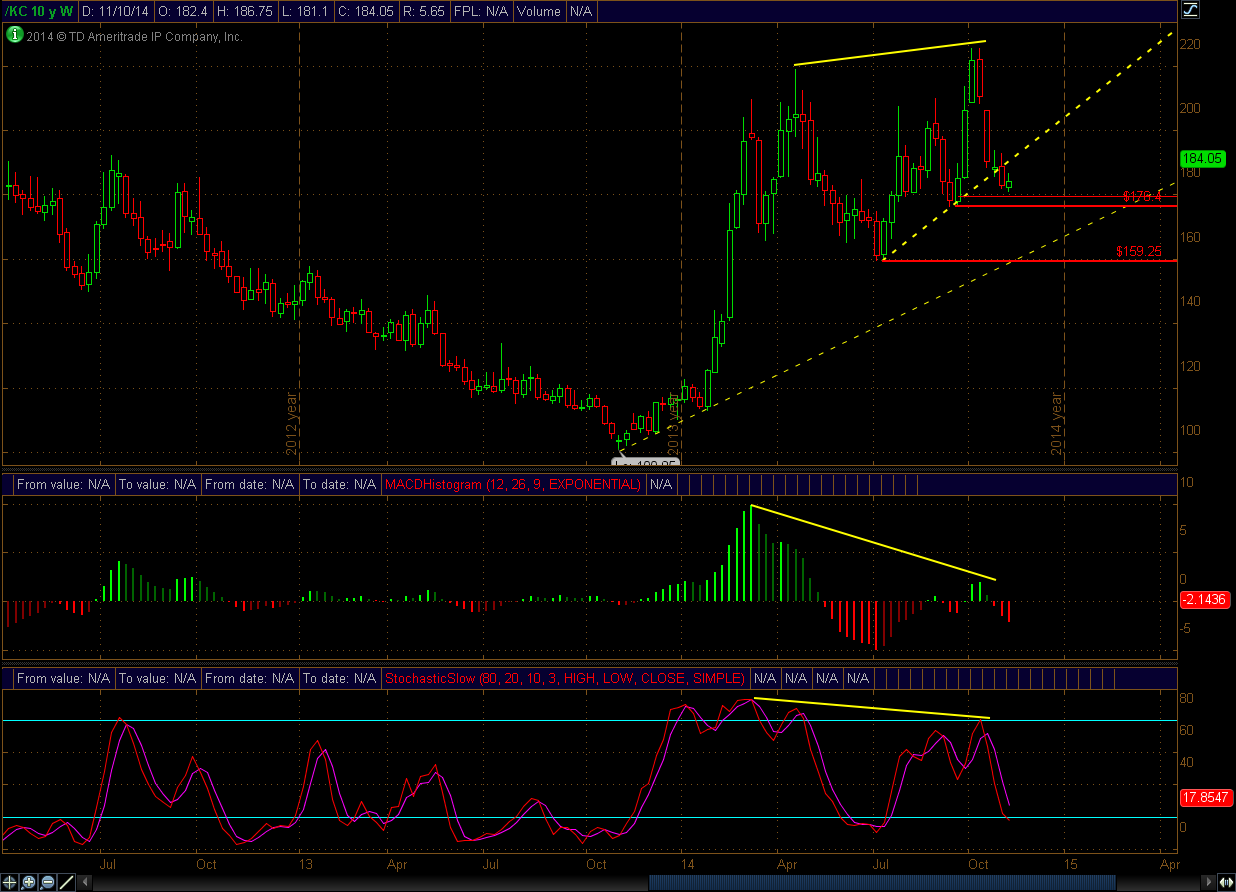This screenshot has width=1236, height=892.
Task: Click the expand time axis icon
Action: [1226, 882]
